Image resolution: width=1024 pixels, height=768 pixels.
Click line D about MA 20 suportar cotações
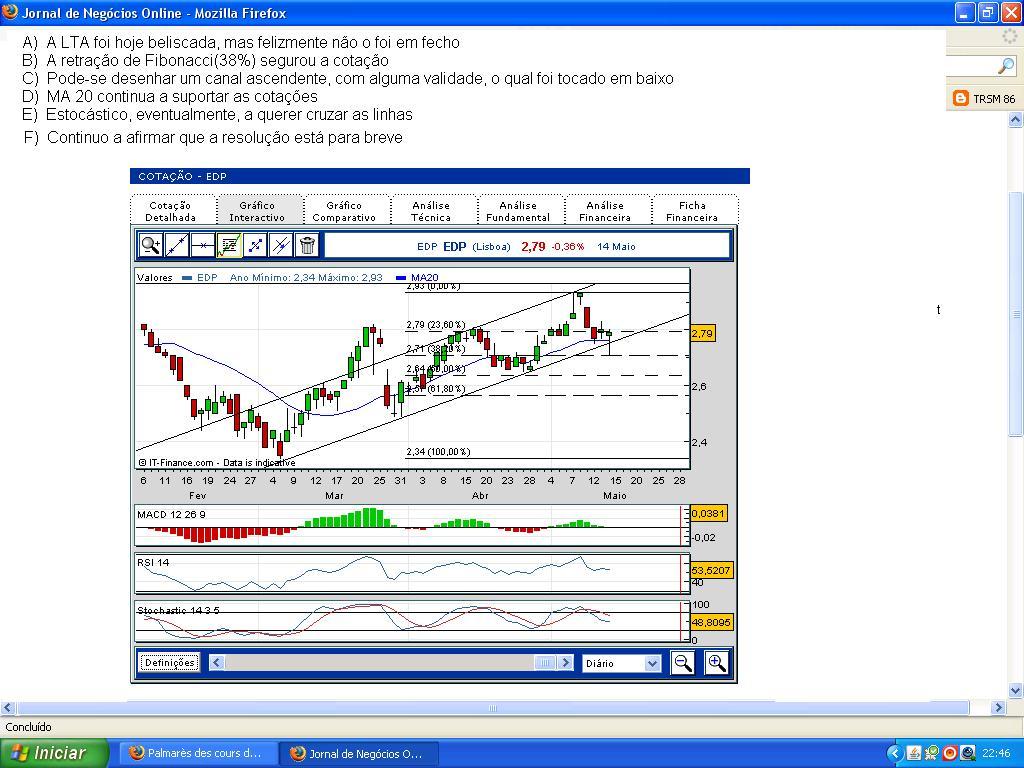tap(170, 97)
